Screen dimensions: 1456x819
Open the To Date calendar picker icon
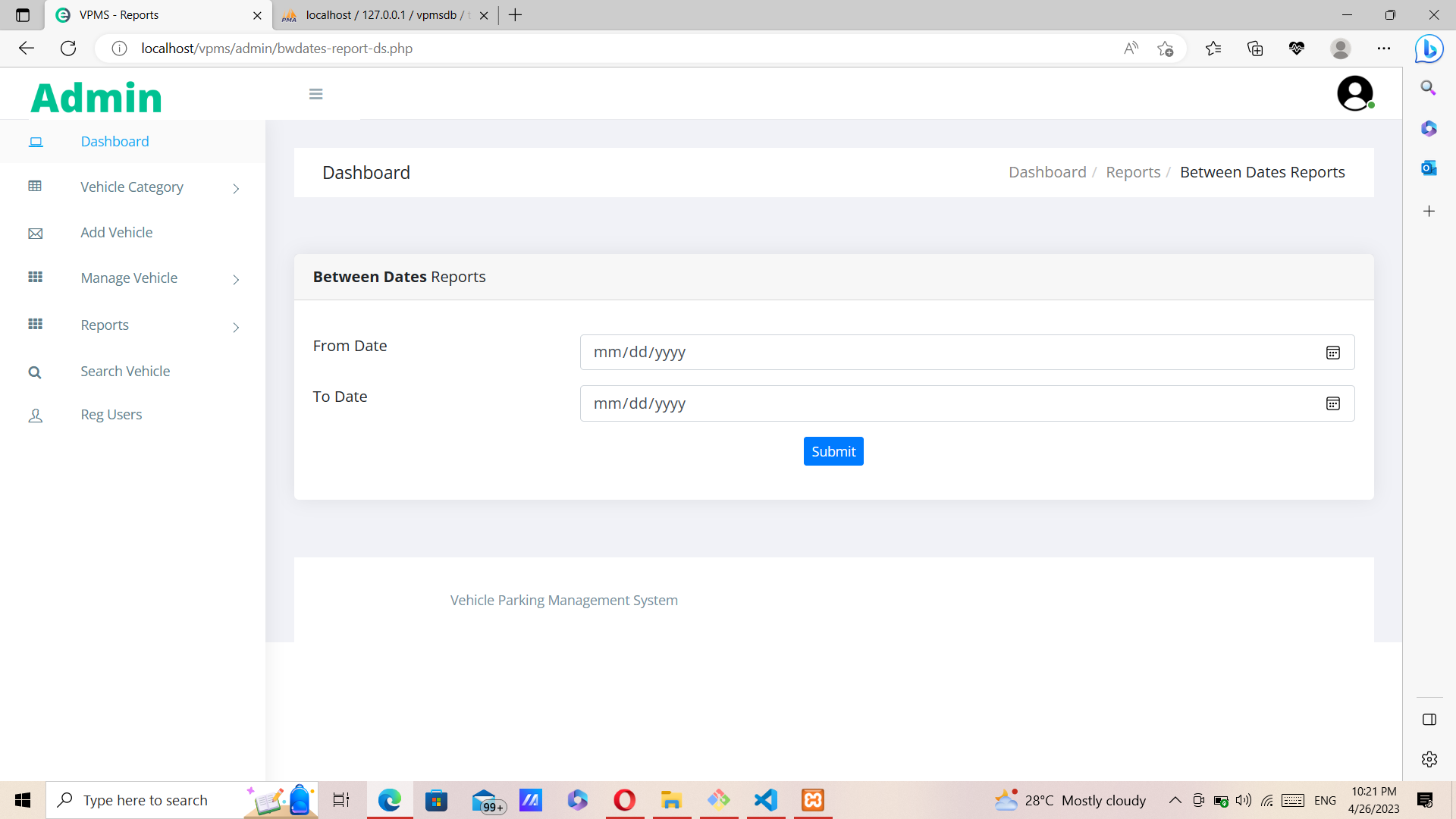[1333, 403]
